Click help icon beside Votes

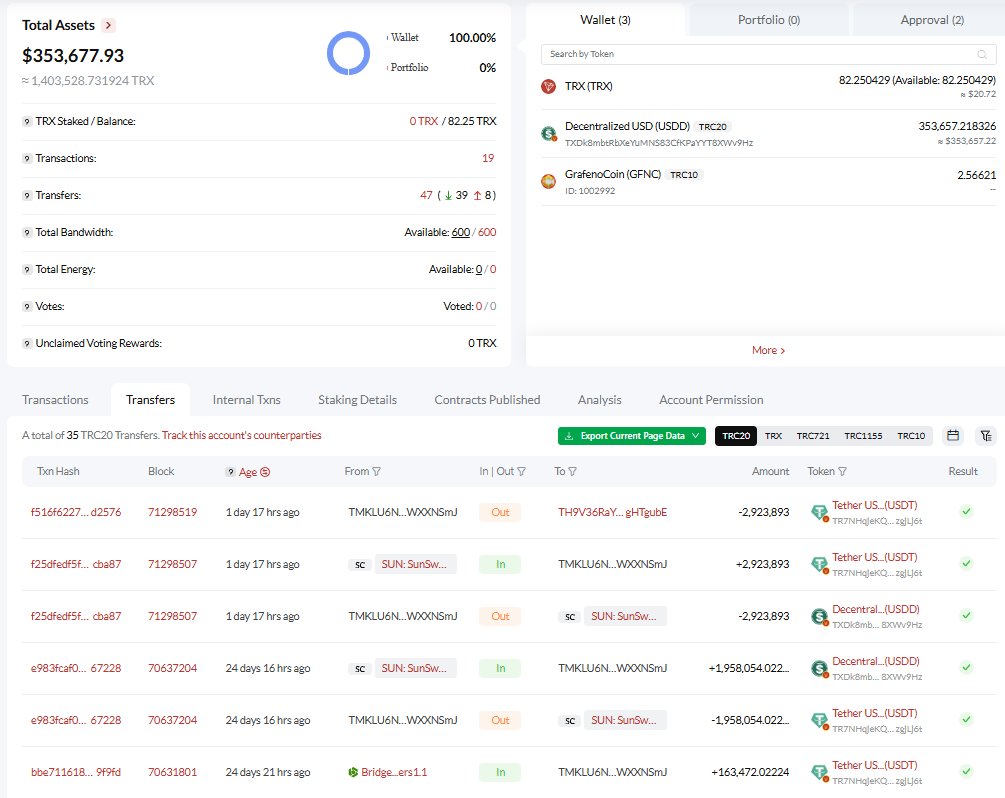click(27, 307)
